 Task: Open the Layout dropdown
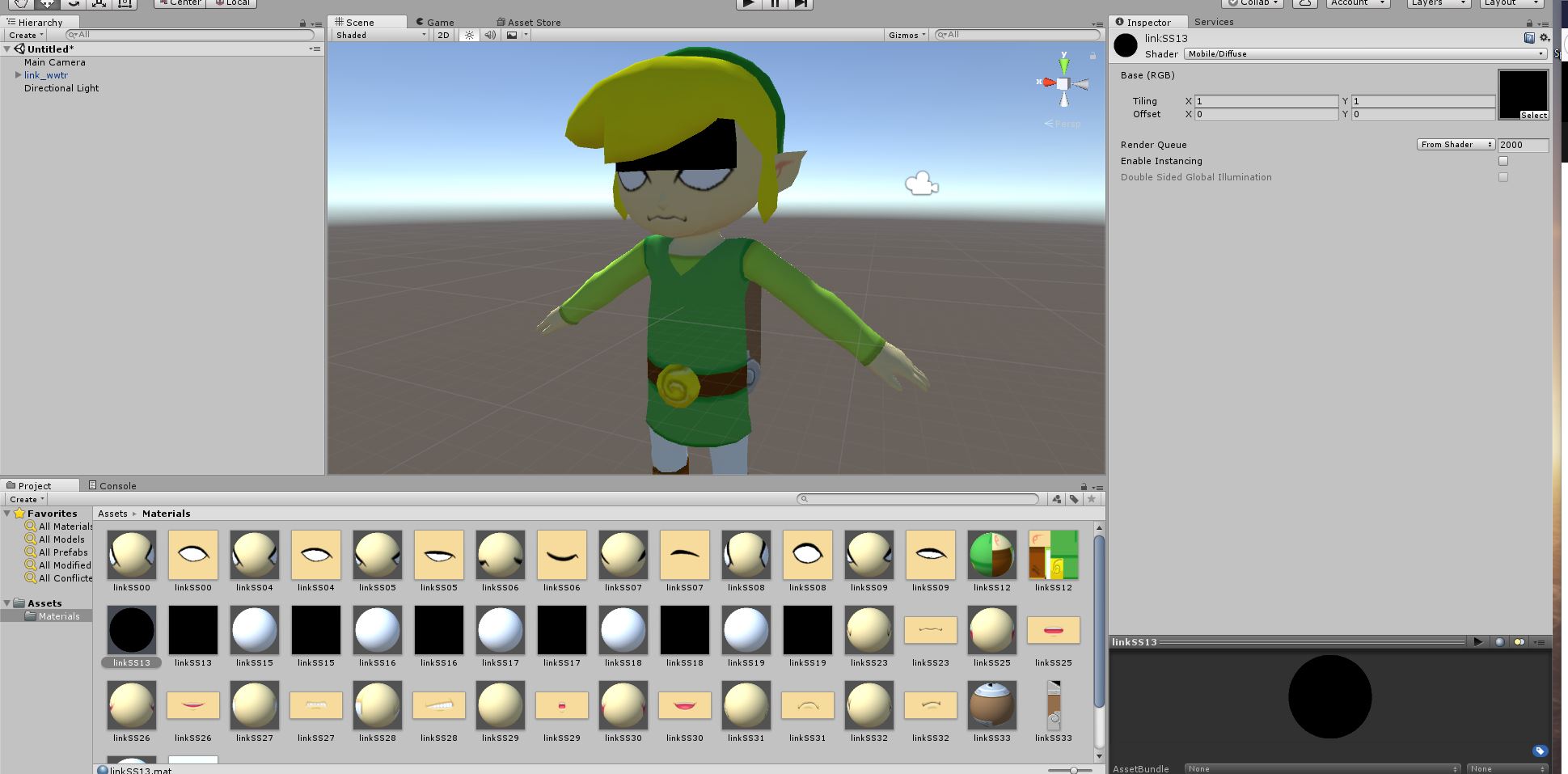coord(1511,3)
